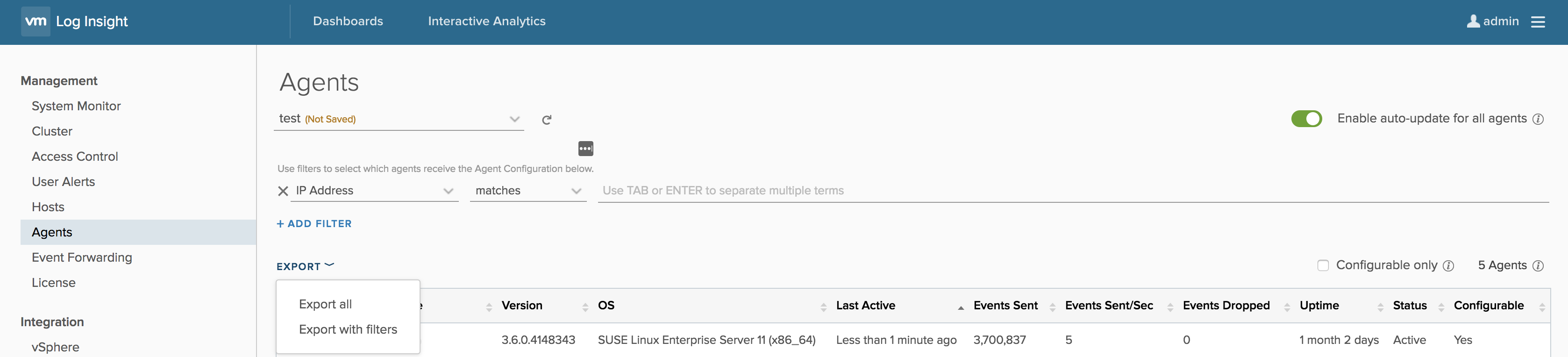Viewport: 1568px width, 357px height.
Task: Click the filter terms input field
Action: (x=1071, y=191)
